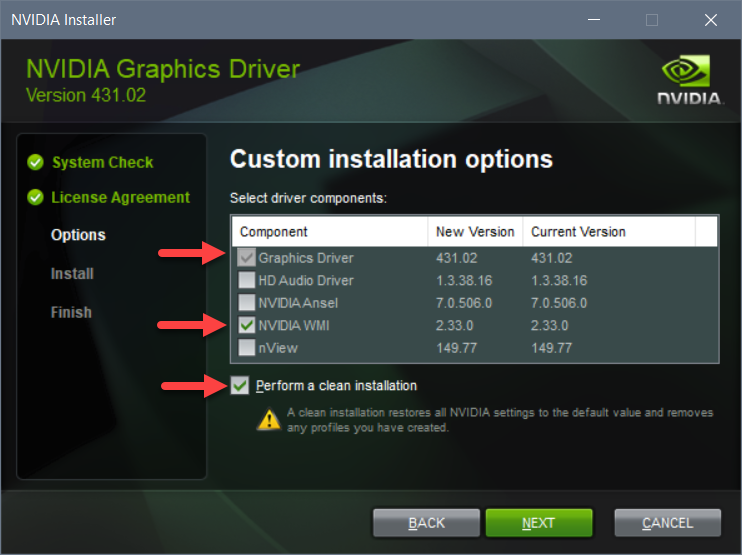Click HD Audio new version 1.3.38.16

464,281
